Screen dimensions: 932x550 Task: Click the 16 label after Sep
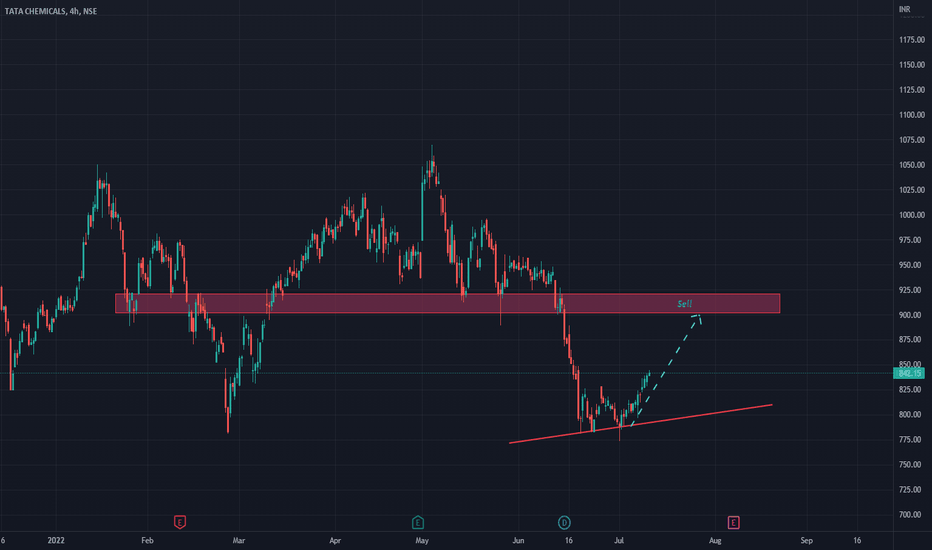[857, 540]
